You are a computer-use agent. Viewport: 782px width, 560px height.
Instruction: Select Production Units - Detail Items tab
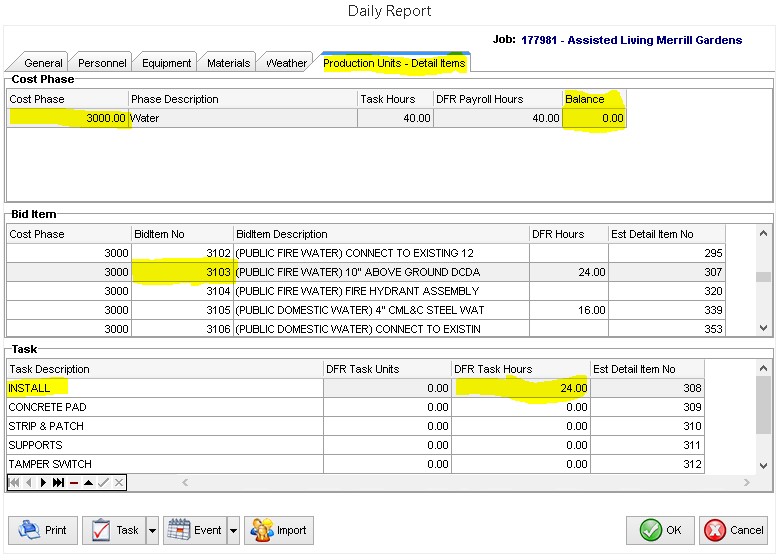tap(394, 63)
